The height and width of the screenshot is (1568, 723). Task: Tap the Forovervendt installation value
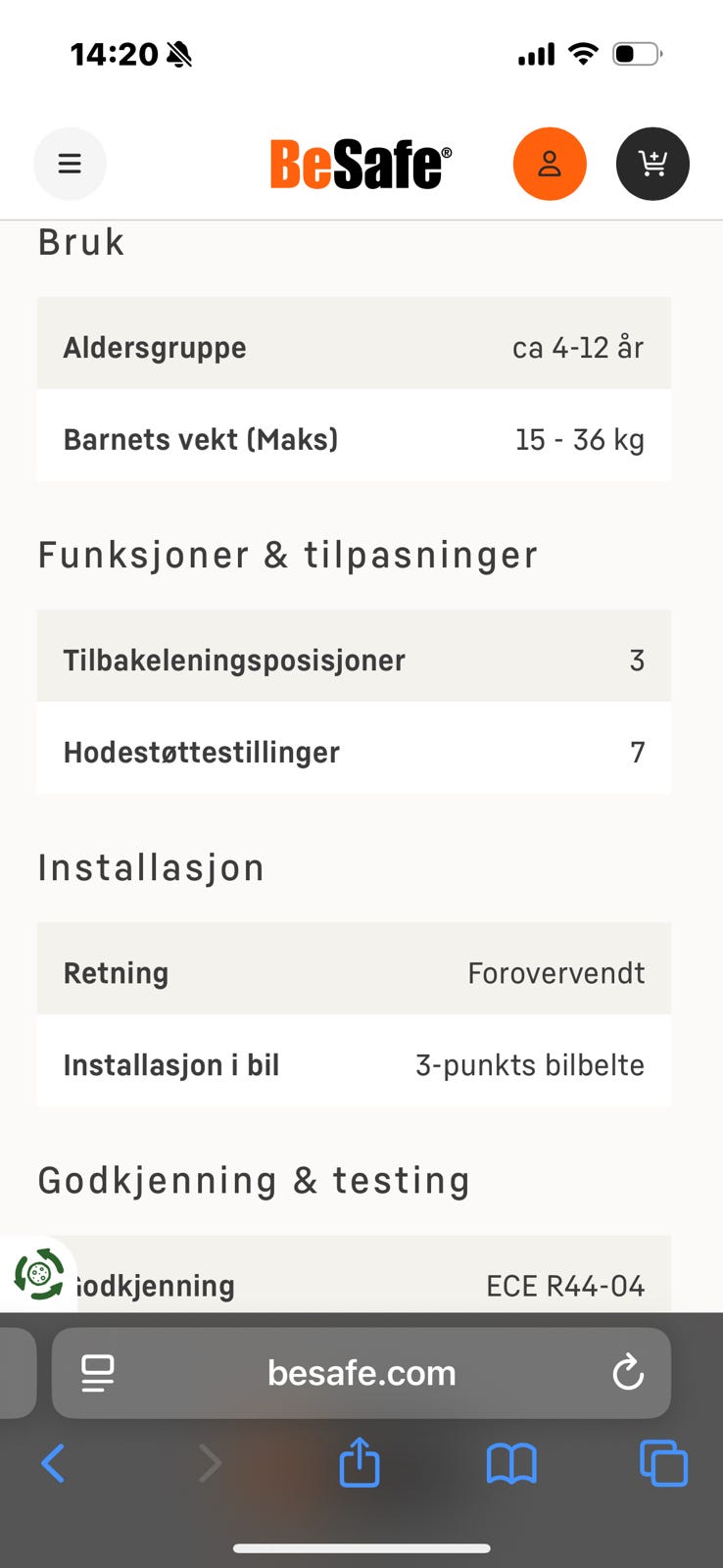click(555, 972)
